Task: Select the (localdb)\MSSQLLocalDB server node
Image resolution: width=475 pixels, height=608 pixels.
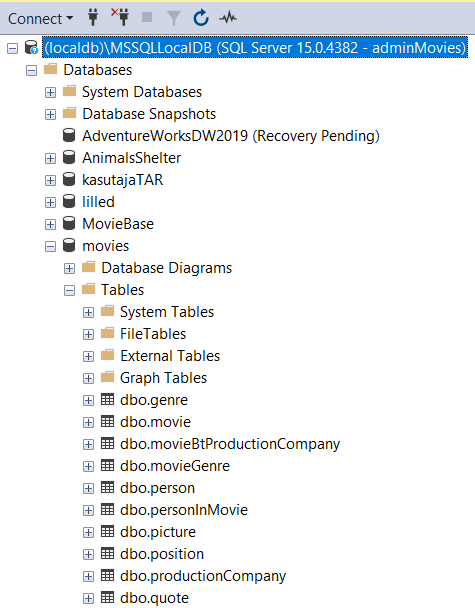Action: click(255, 48)
